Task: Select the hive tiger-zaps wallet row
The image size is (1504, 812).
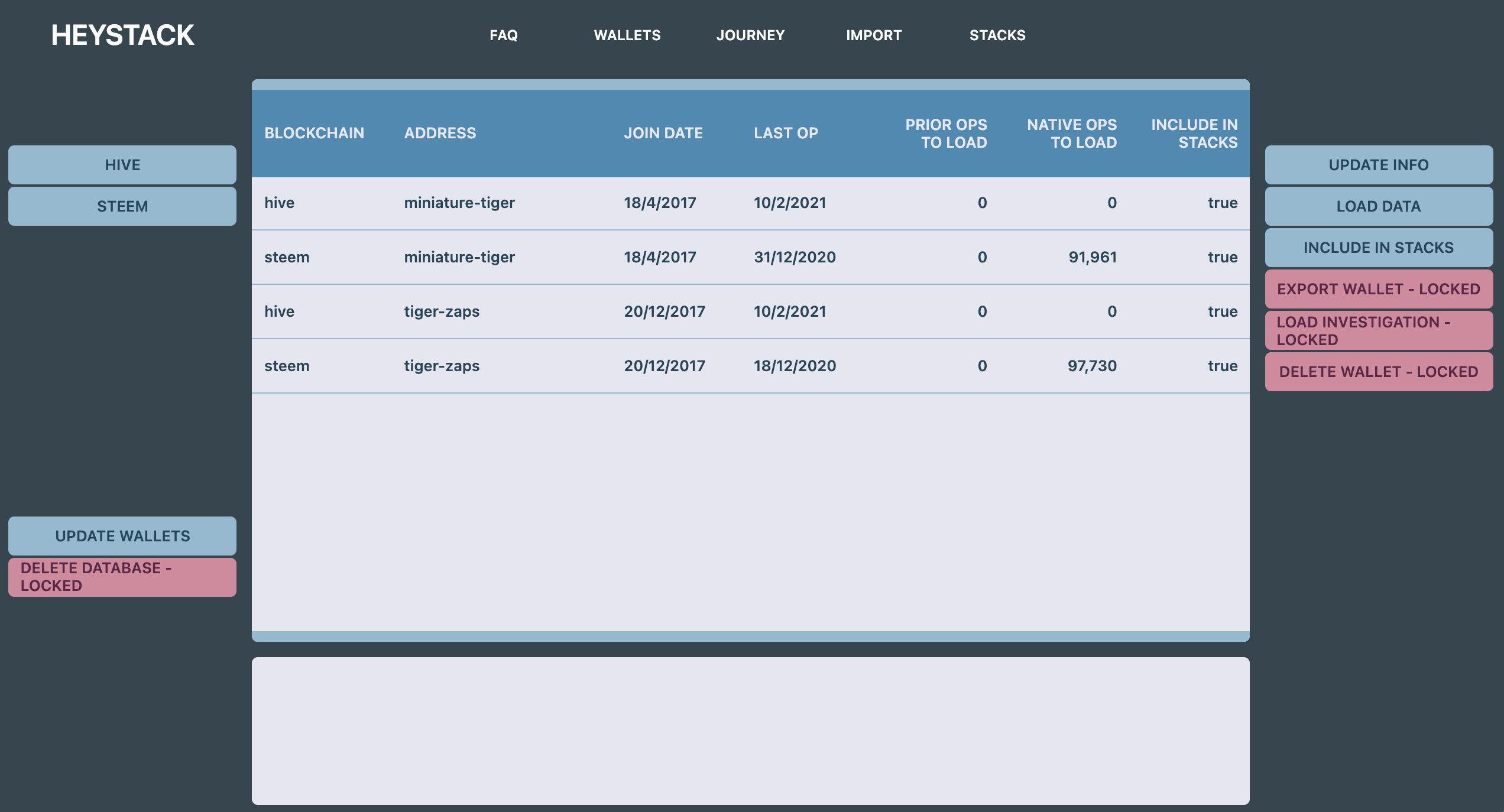Action: (x=750, y=312)
